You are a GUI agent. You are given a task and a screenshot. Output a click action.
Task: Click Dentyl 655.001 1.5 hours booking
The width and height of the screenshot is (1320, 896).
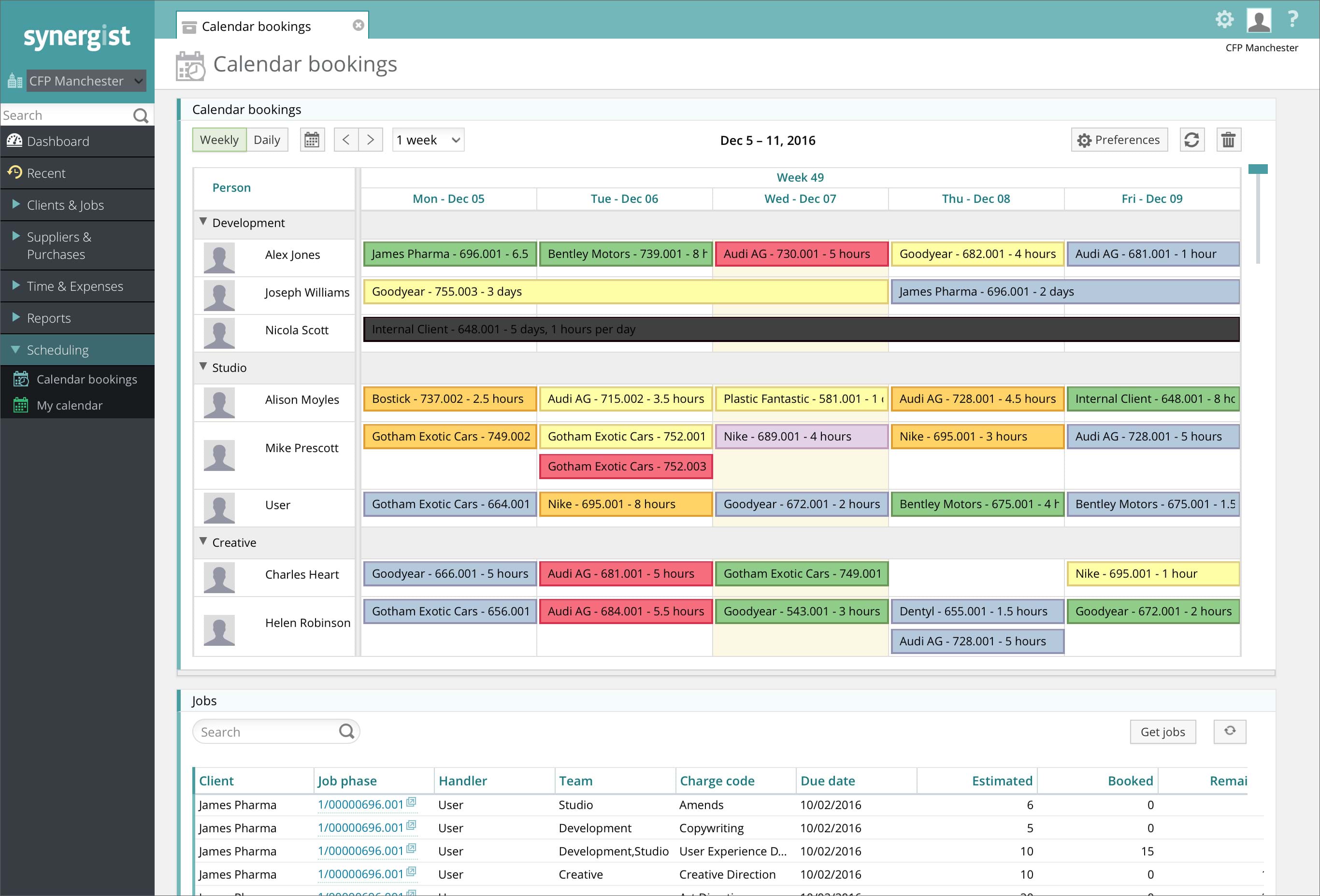point(977,612)
